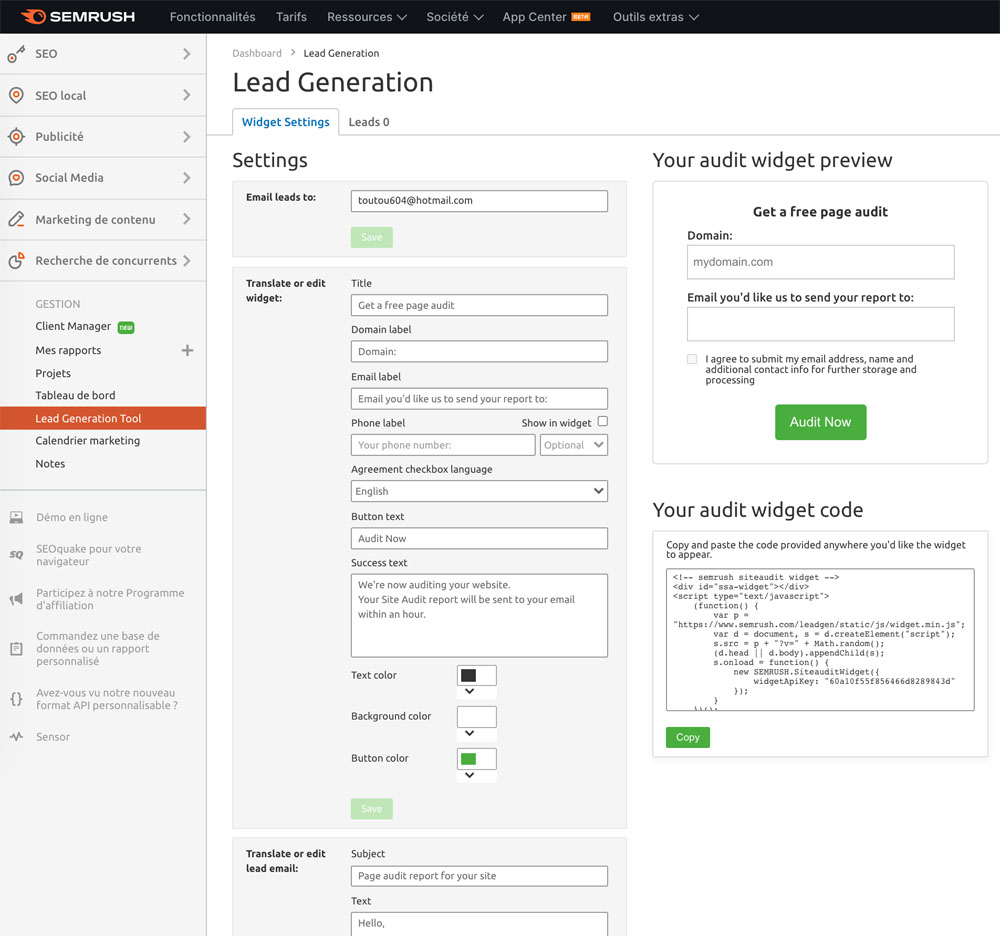Expand Recherche de concurrents chevron

pyautogui.click(x=186, y=260)
